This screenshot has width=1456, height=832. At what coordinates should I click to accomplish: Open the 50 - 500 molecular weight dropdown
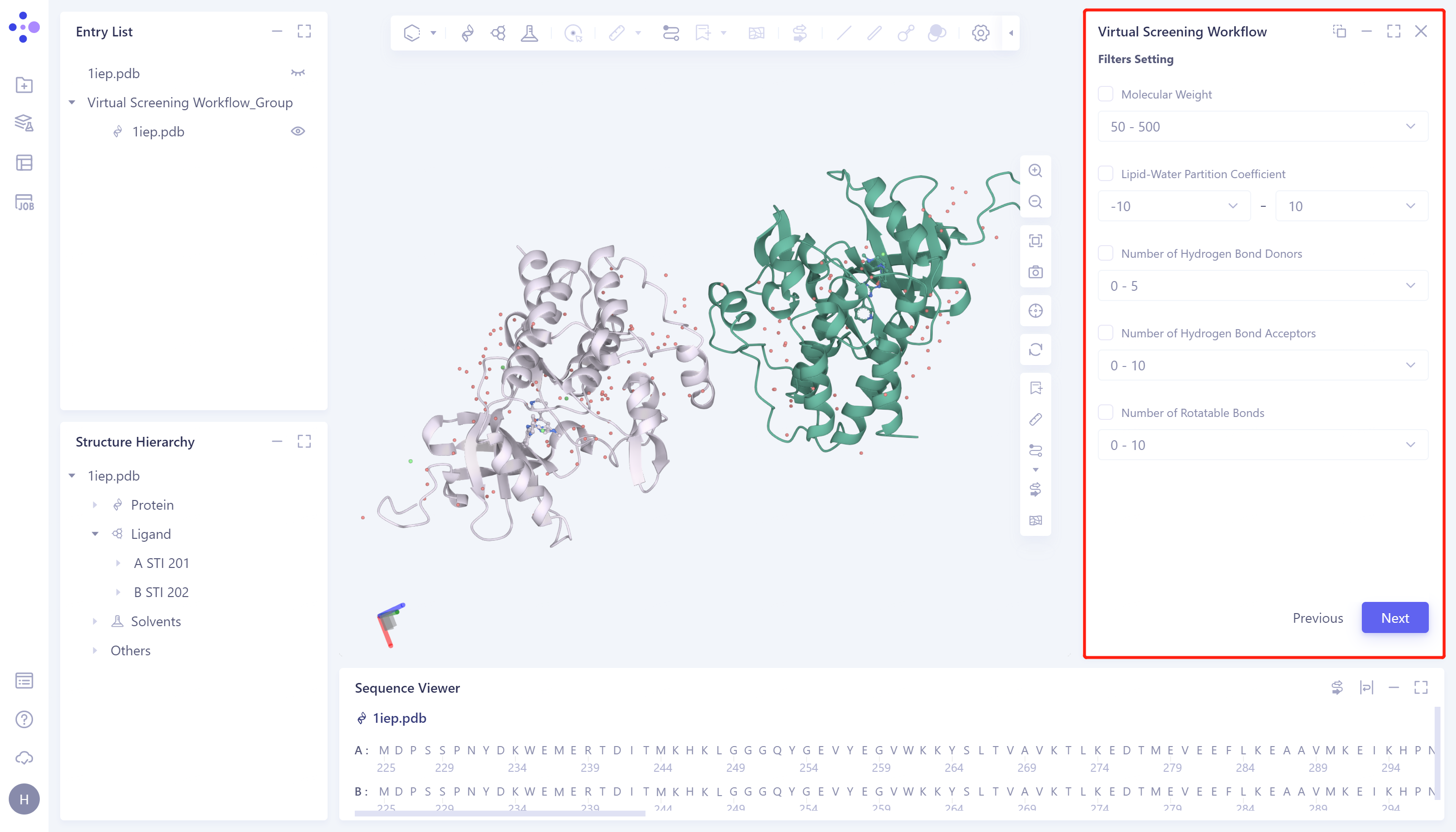click(x=1262, y=126)
